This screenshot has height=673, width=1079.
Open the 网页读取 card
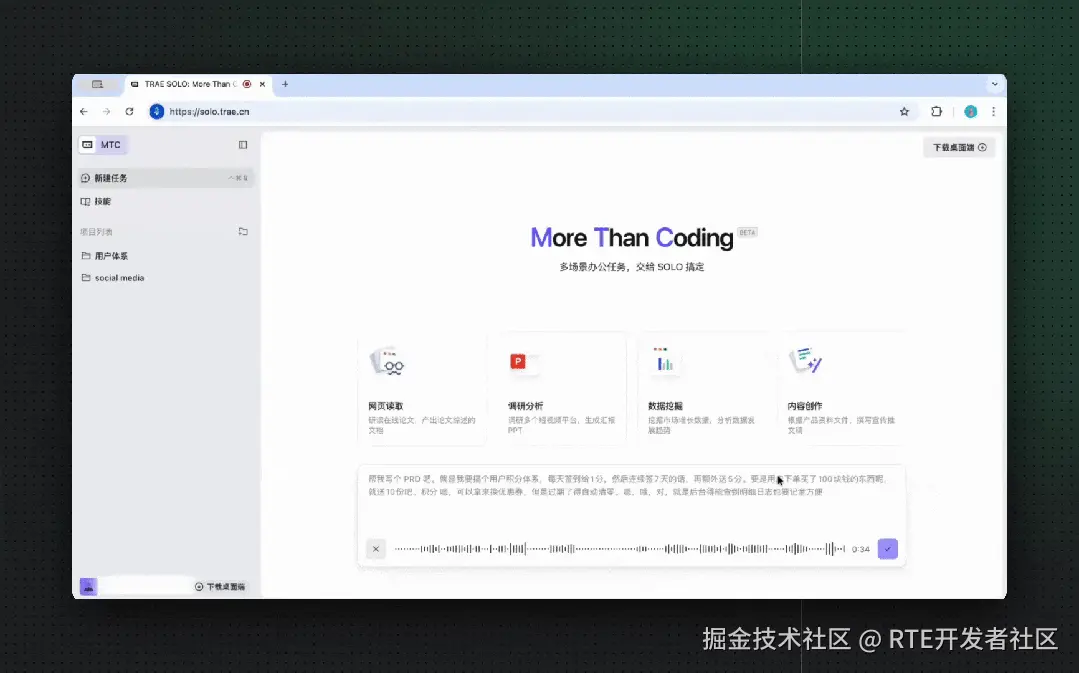(x=422, y=389)
